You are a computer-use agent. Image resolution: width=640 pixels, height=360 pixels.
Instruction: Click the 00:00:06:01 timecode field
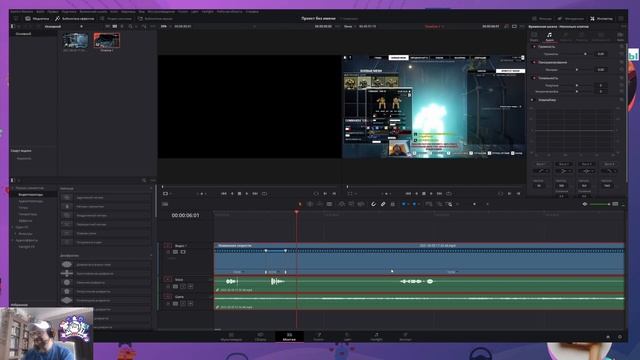(185, 215)
